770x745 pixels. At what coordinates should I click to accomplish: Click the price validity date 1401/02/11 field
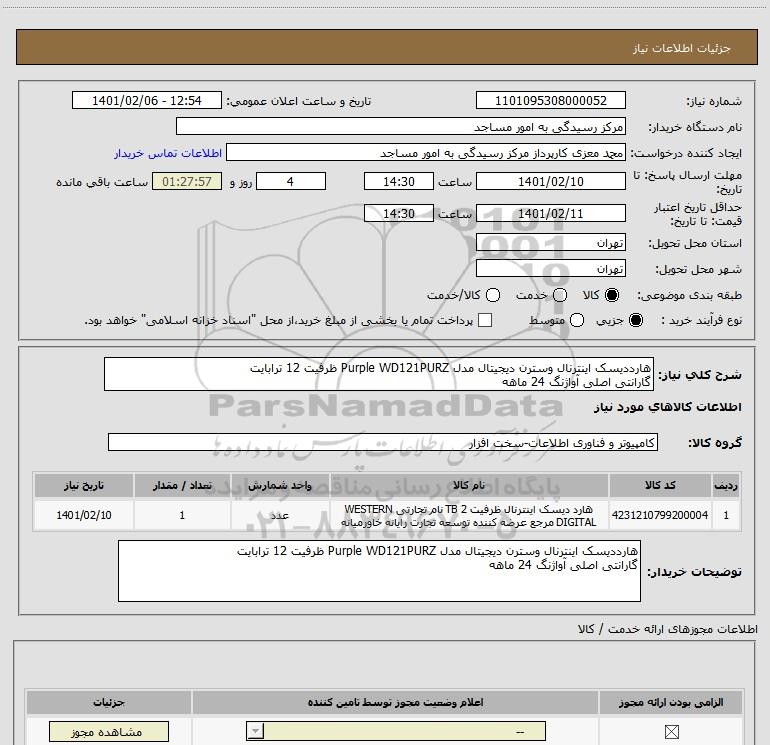550,213
